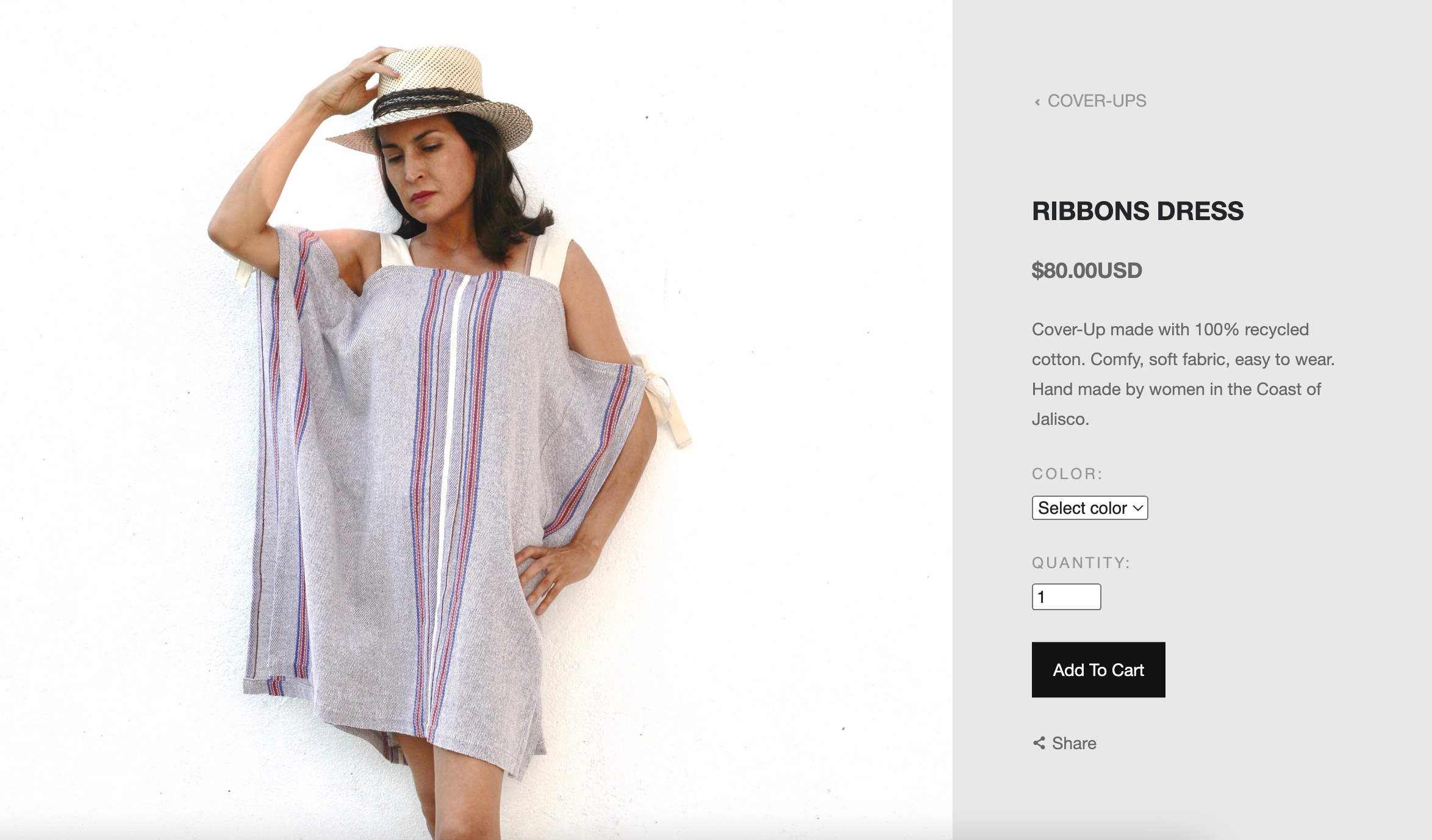Focus the quantity input field
Screen dimensions: 1432x840
[x=1066, y=597]
